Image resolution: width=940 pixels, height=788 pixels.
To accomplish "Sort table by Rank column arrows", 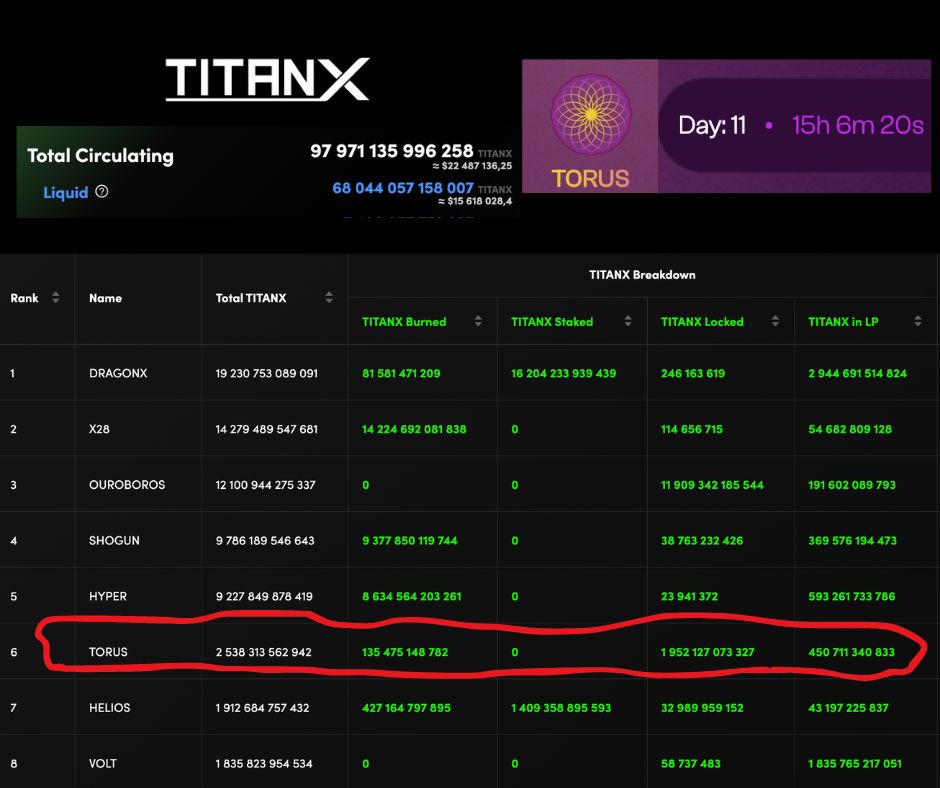I will [x=55, y=297].
